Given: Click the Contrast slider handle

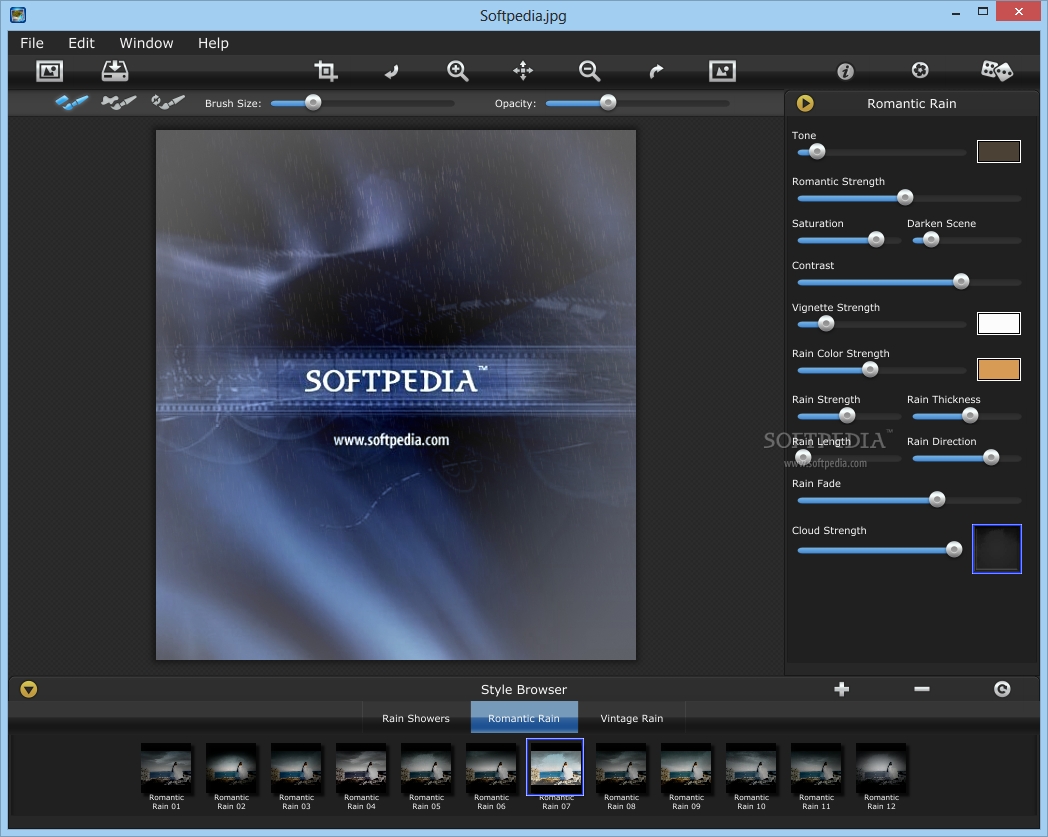Looking at the screenshot, I should [x=961, y=281].
